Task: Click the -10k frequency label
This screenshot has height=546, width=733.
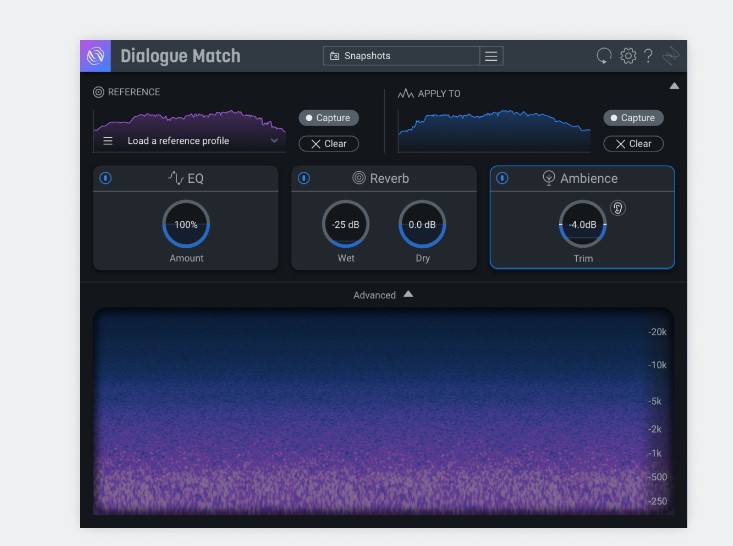Action: 657,365
